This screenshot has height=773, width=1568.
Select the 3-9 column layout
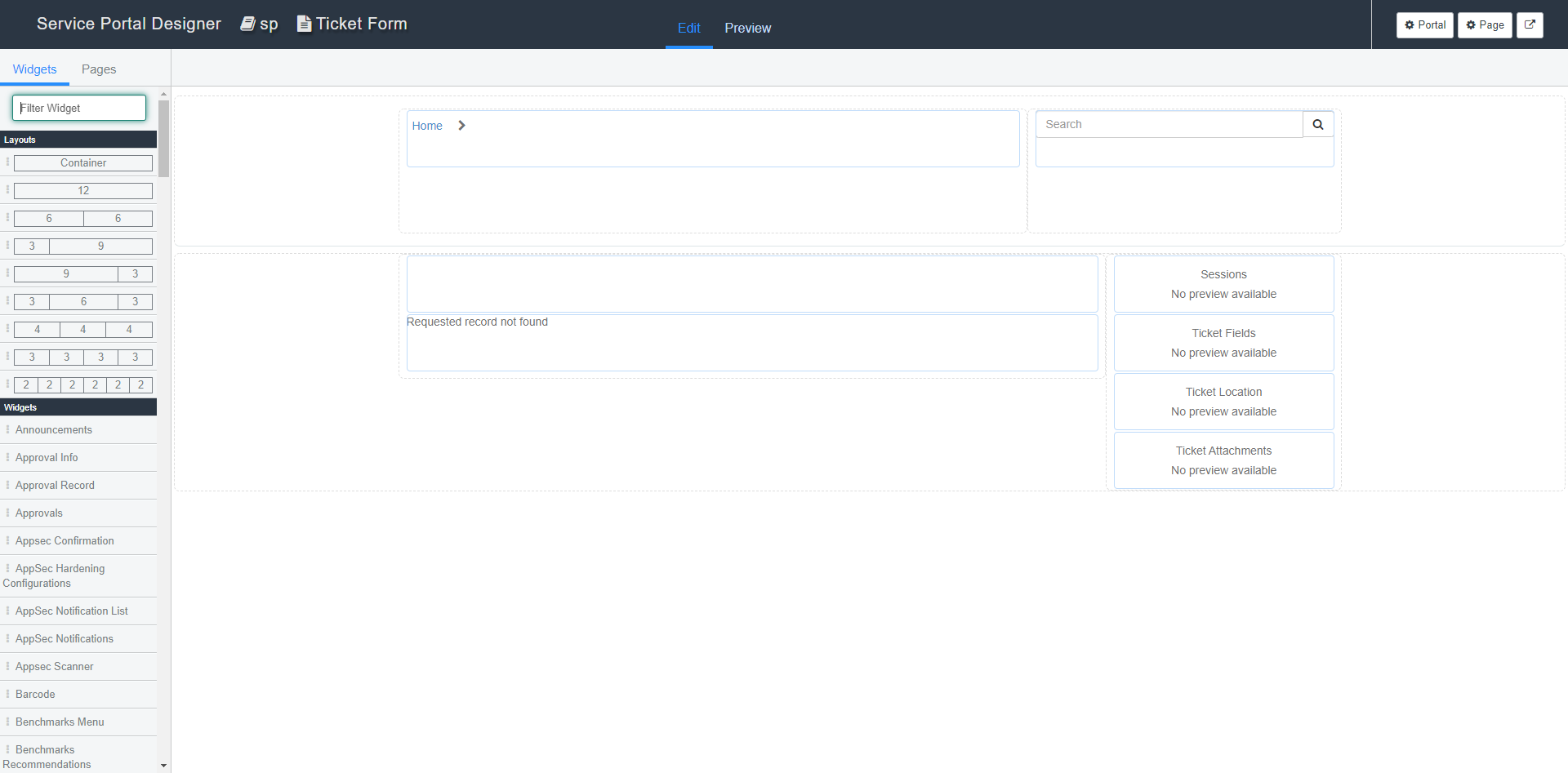(83, 247)
